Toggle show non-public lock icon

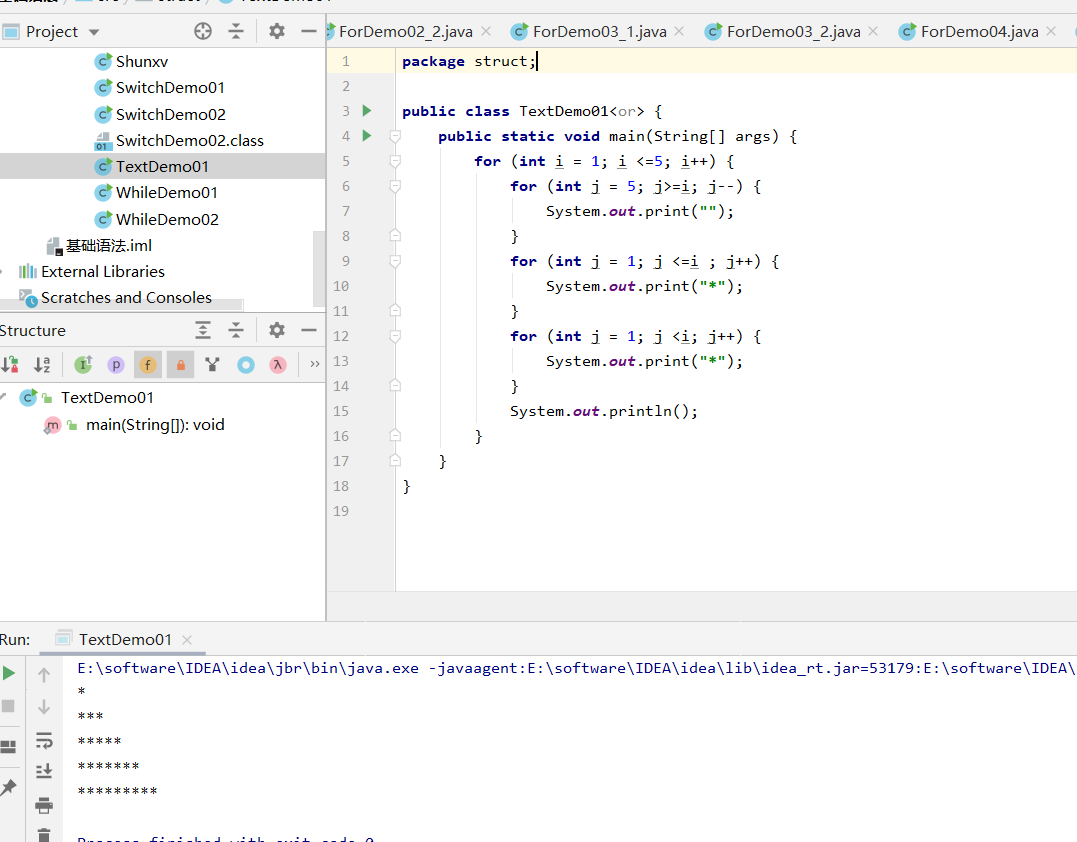click(181, 365)
